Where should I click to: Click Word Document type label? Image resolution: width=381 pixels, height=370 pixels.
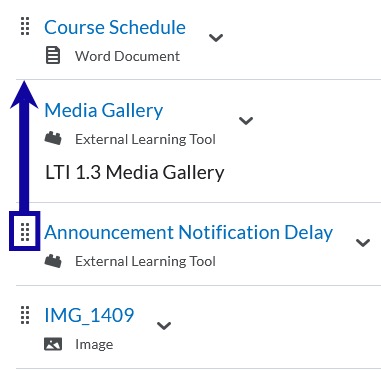click(x=127, y=56)
